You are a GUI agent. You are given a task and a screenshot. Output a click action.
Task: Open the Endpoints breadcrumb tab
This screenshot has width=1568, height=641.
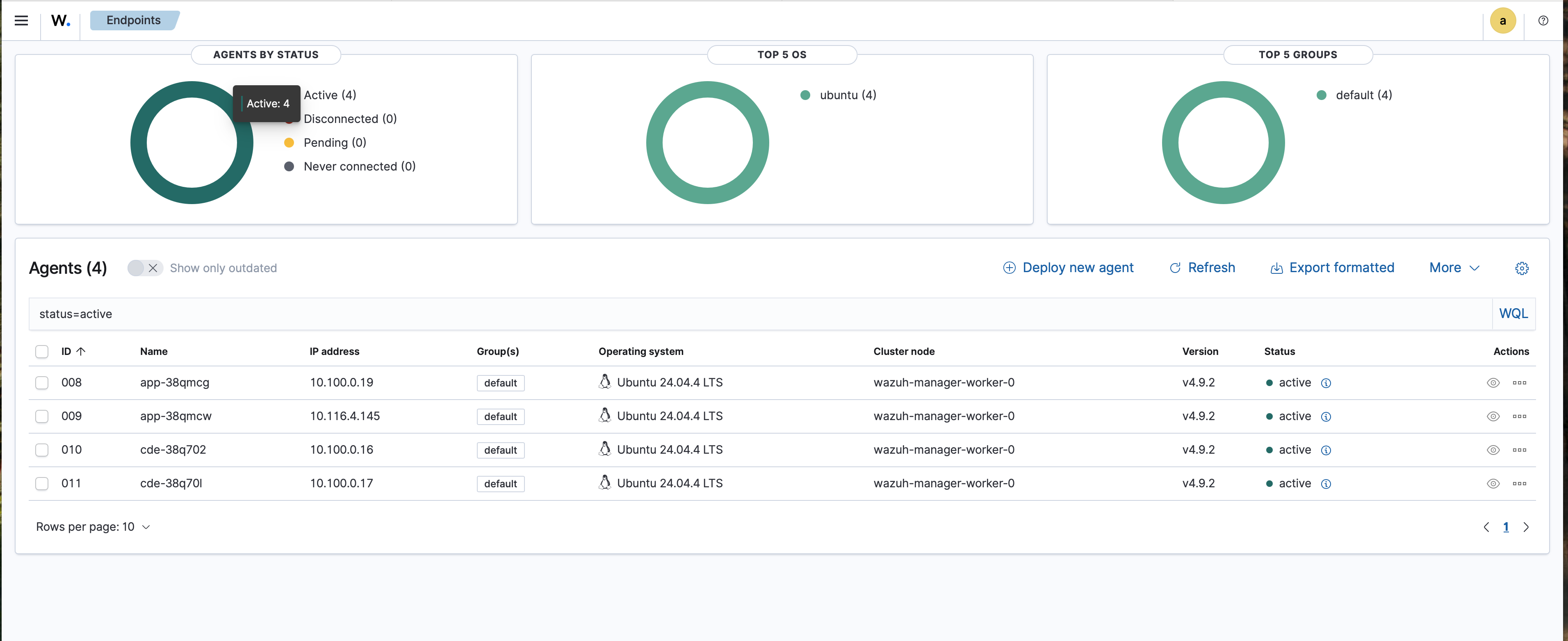click(134, 20)
